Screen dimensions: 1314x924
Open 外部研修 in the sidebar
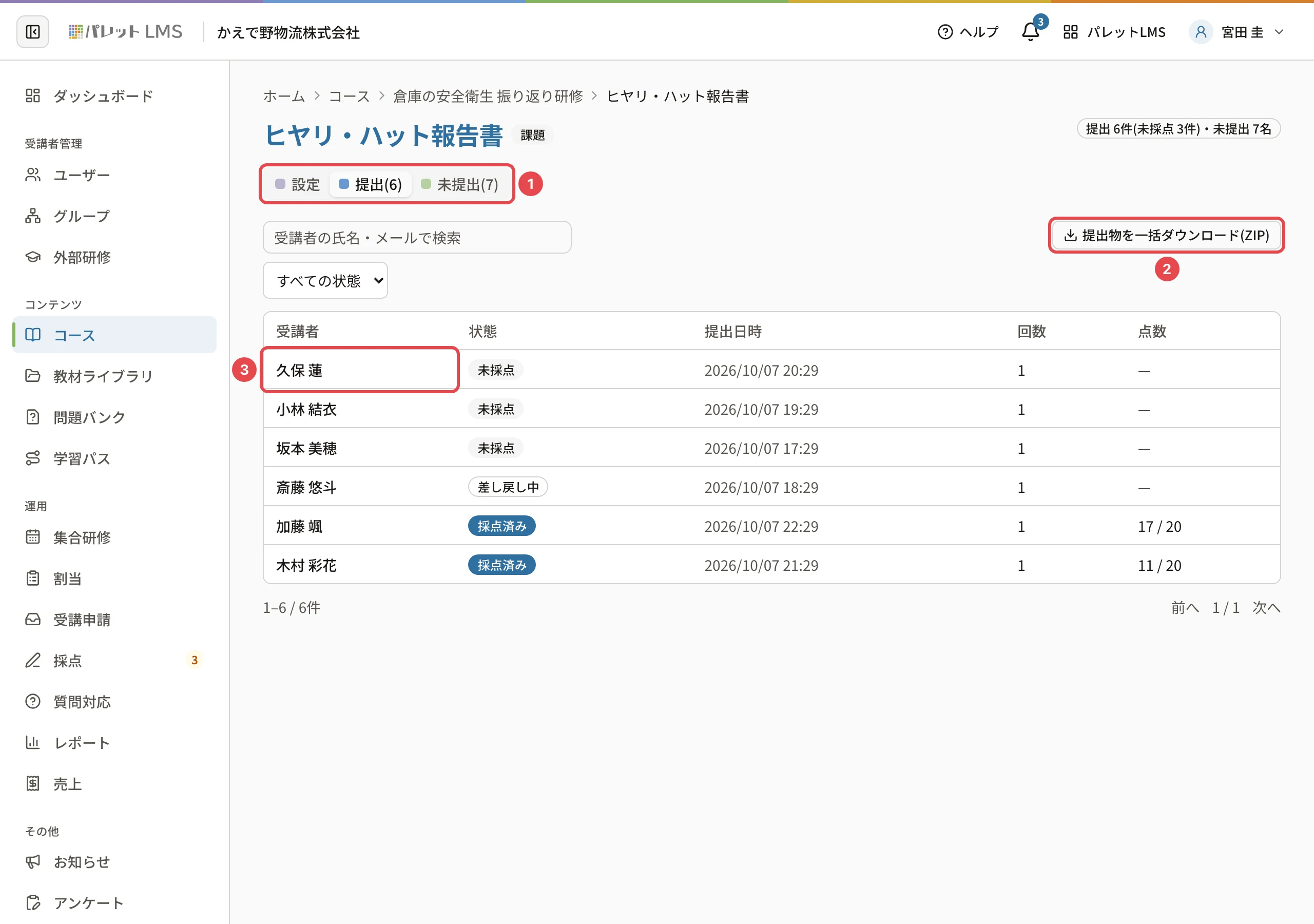point(114,257)
